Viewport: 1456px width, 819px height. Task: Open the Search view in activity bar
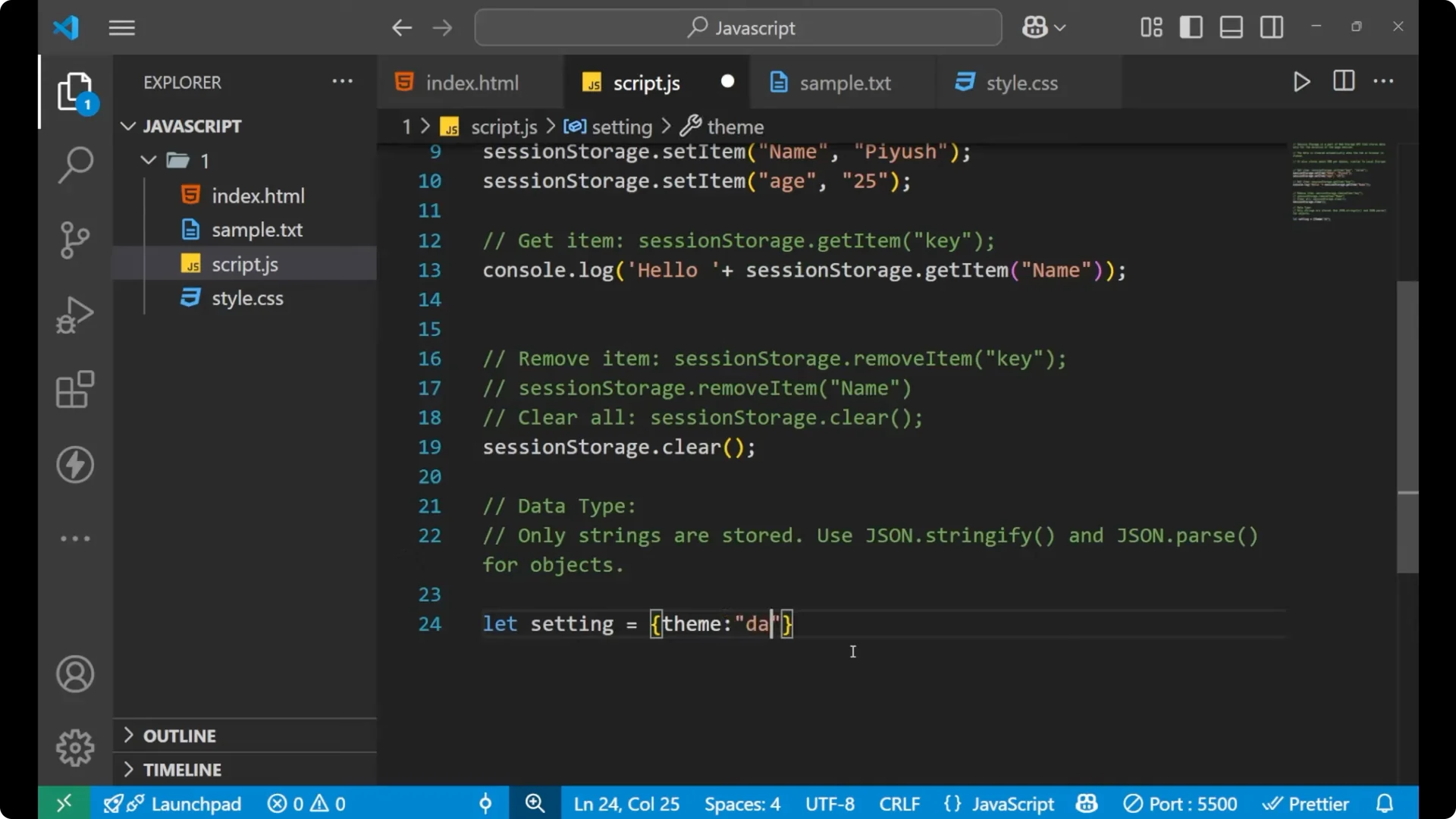coord(74,164)
